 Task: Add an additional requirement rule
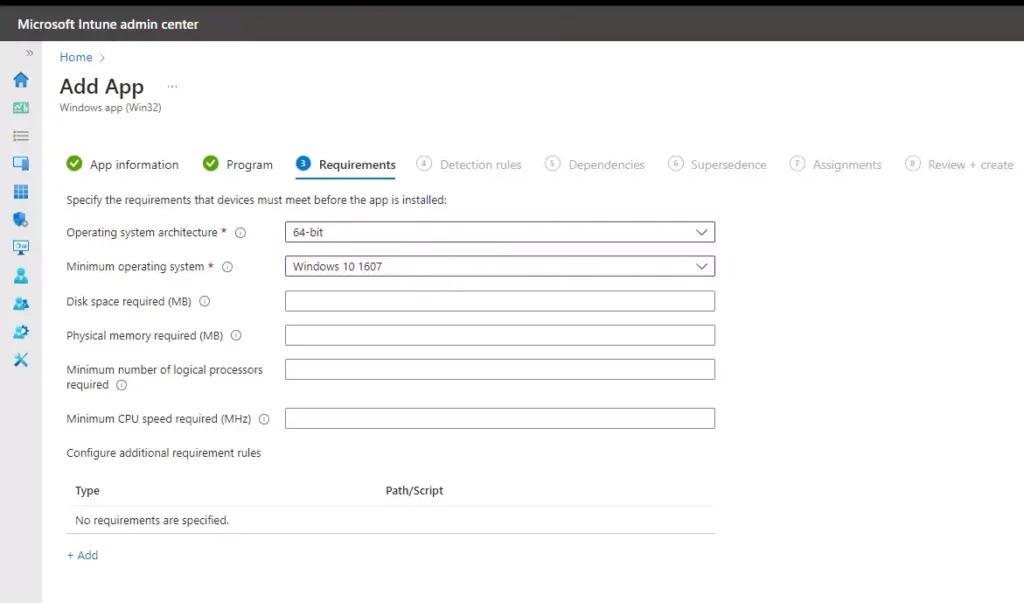[82, 555]
